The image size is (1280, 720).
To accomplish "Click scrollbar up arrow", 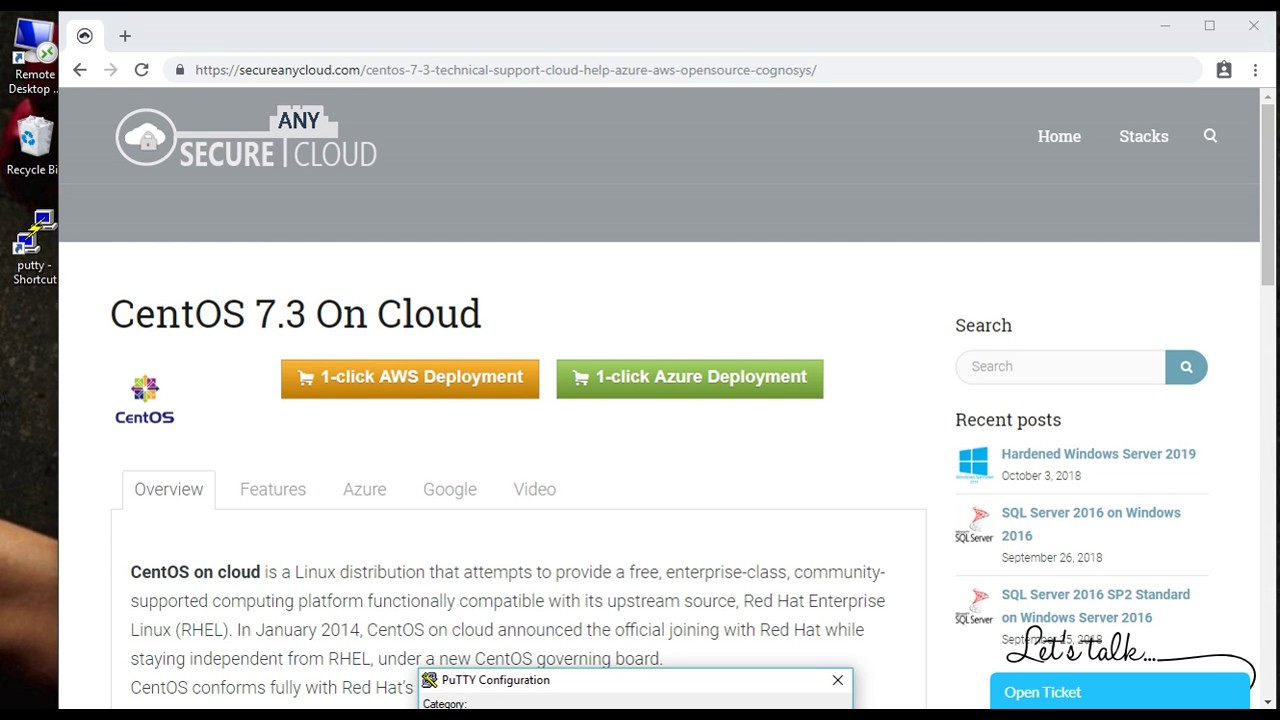I will 1269,96.
